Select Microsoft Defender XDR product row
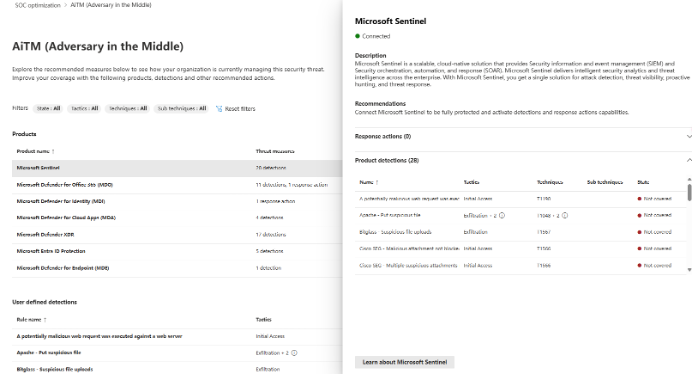 [x=177, y=234]
